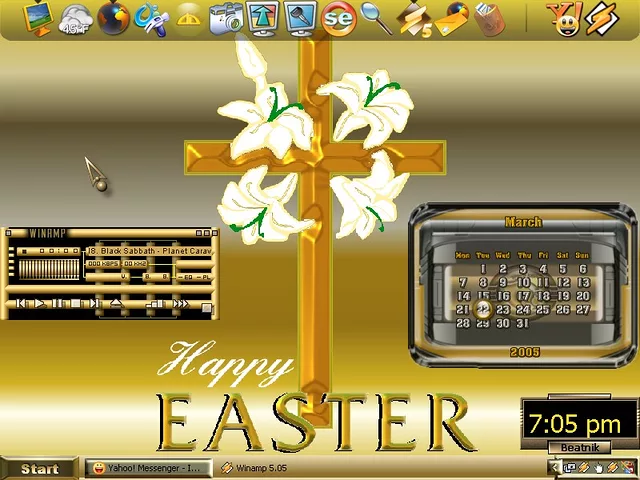
Task: Click the 2005 year label on calendar
Action: (x=525, y=352)
